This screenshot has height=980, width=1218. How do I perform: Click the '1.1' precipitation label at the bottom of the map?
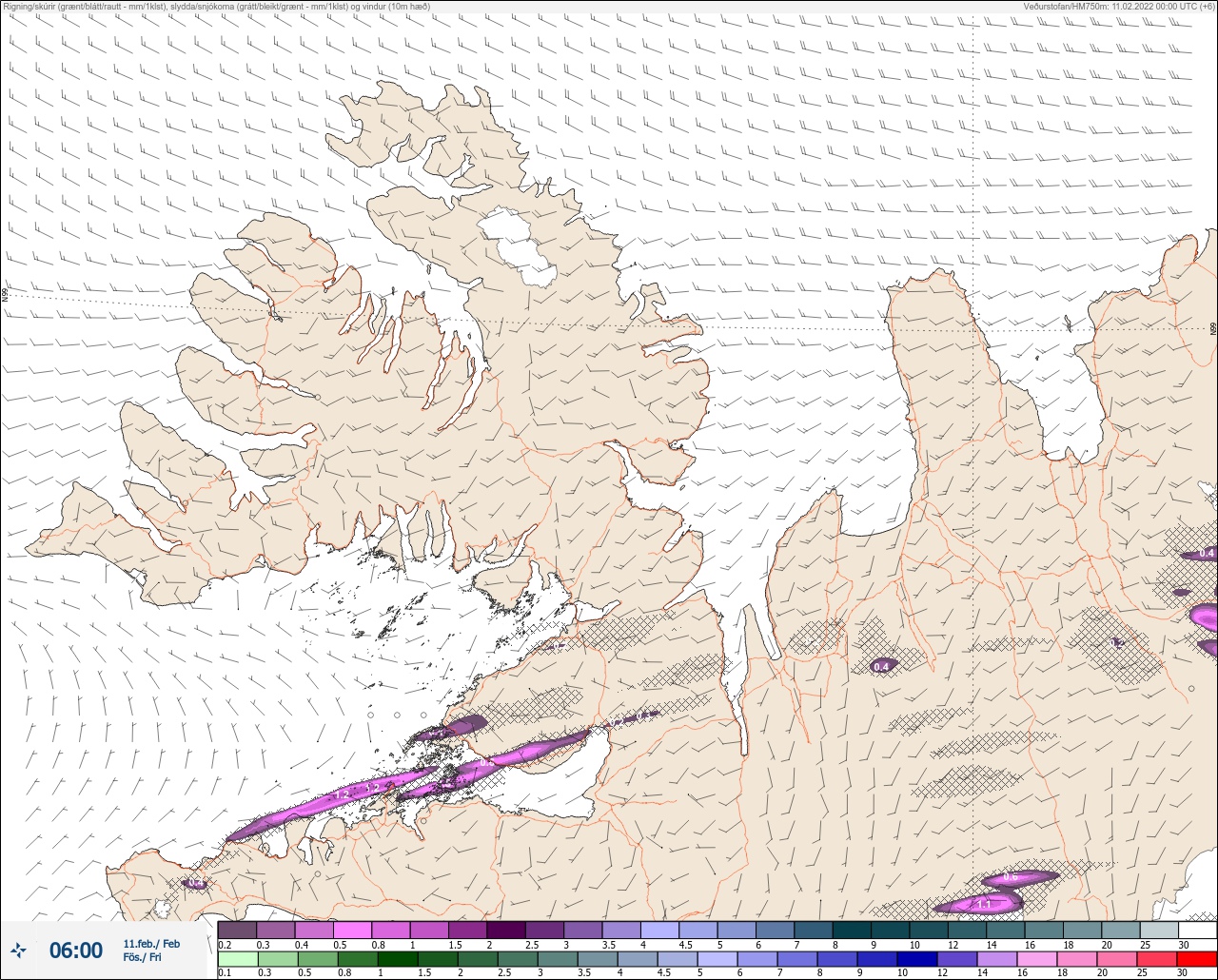984,904
